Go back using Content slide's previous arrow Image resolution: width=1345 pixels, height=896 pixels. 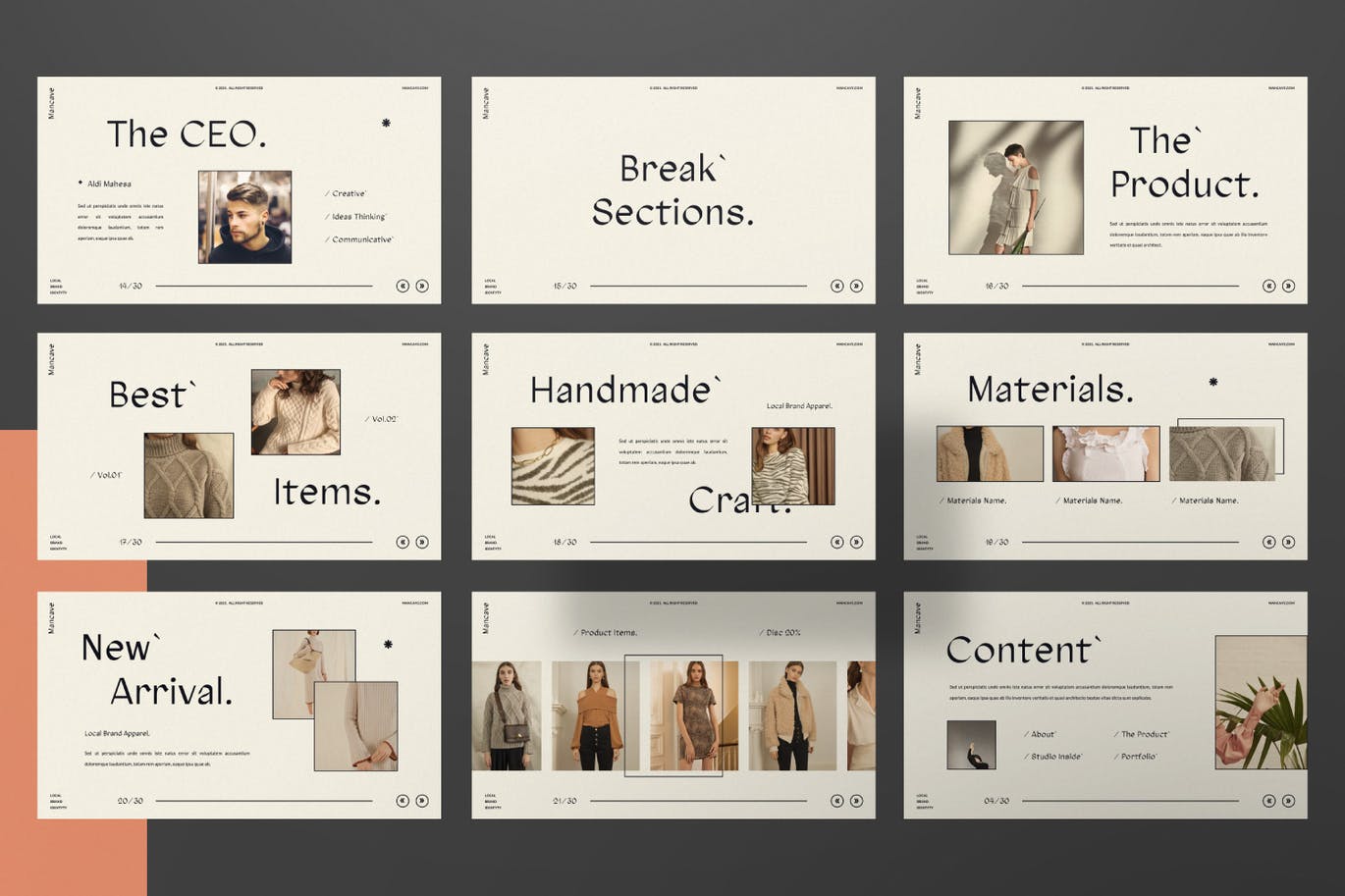point(1268,801)
